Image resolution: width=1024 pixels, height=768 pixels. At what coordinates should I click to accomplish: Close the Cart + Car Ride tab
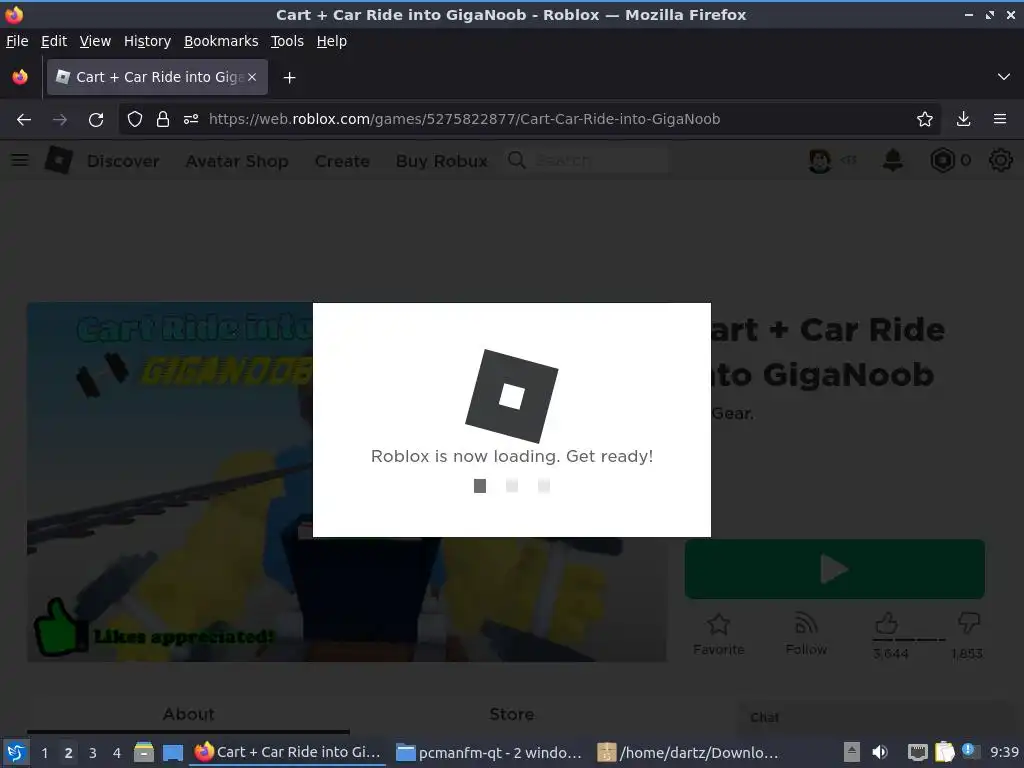coord(252,77)
